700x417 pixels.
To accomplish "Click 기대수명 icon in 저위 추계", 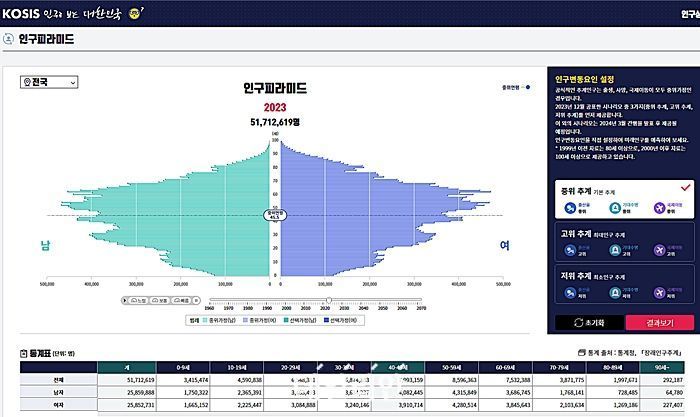I will point(615,291).
